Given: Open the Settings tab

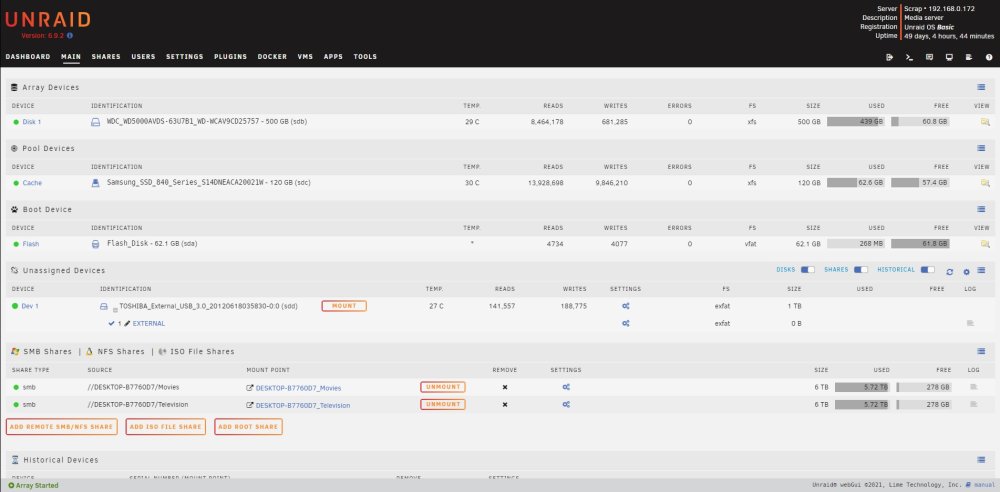Looking at the screenshot, I should 185,57.
